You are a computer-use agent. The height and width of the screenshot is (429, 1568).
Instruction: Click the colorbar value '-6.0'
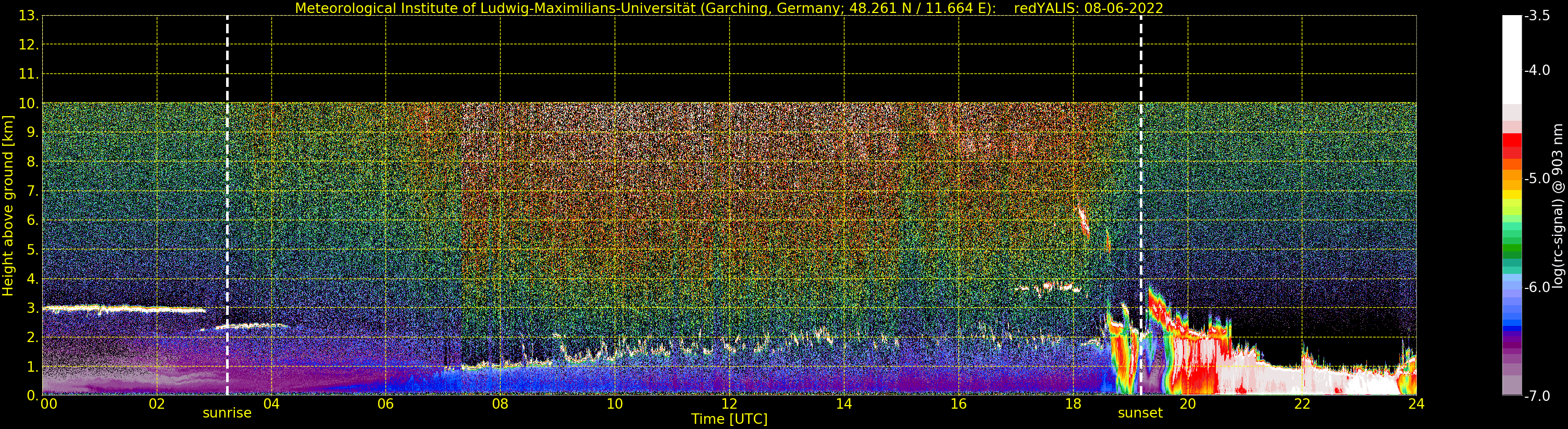tap(1537, 287)
